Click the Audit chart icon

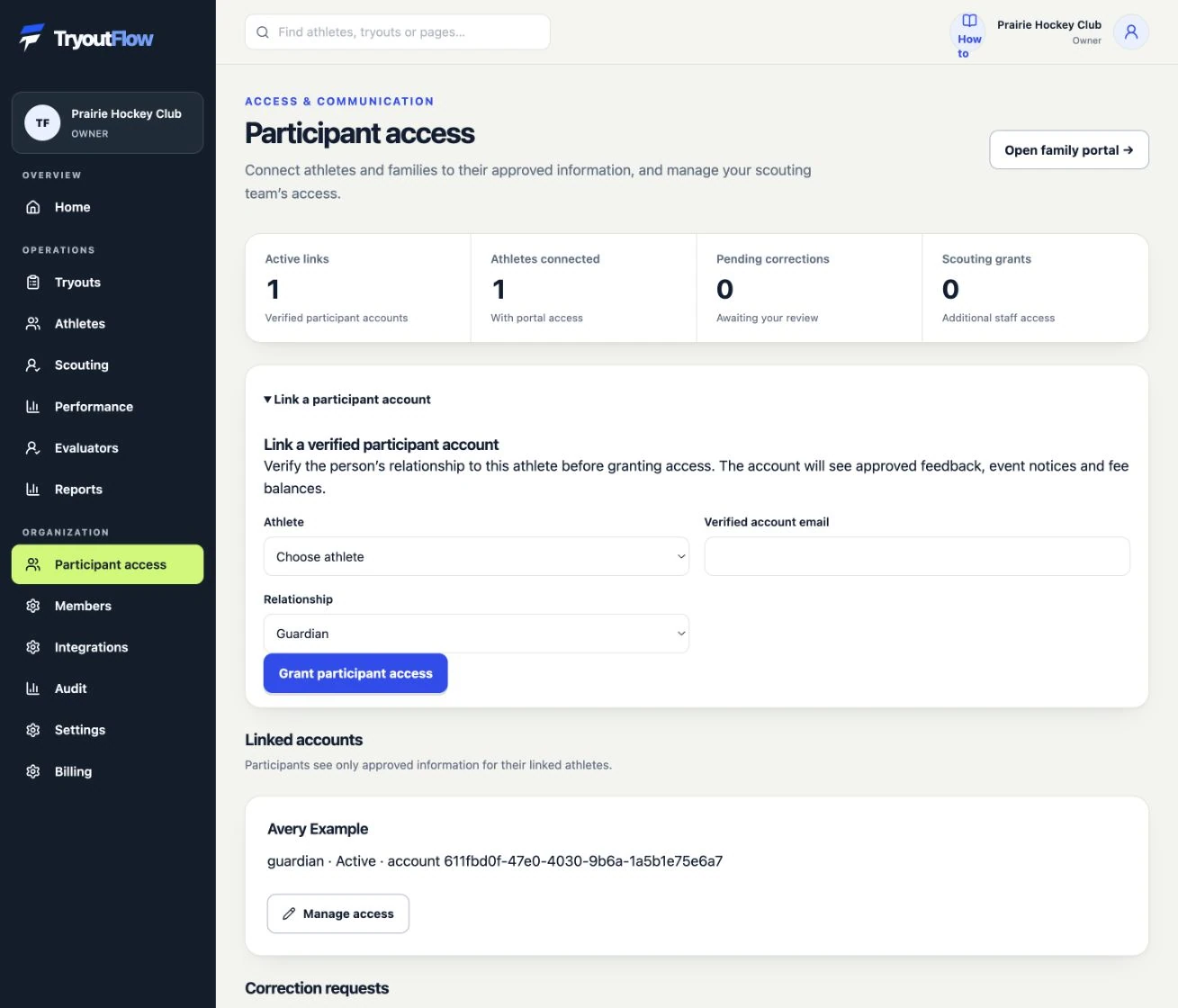coord(33,689)
